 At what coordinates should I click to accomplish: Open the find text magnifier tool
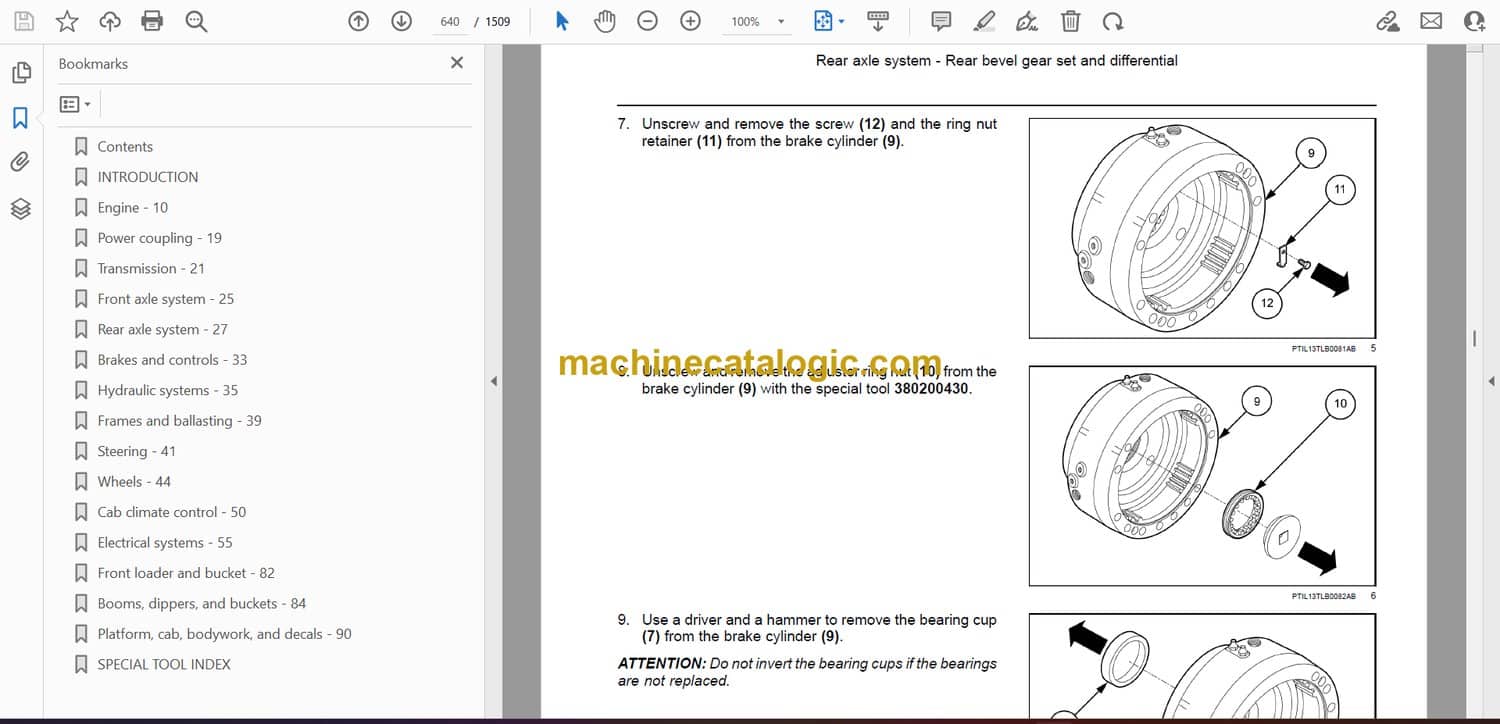pyautogui.click(x=196, y=21)
